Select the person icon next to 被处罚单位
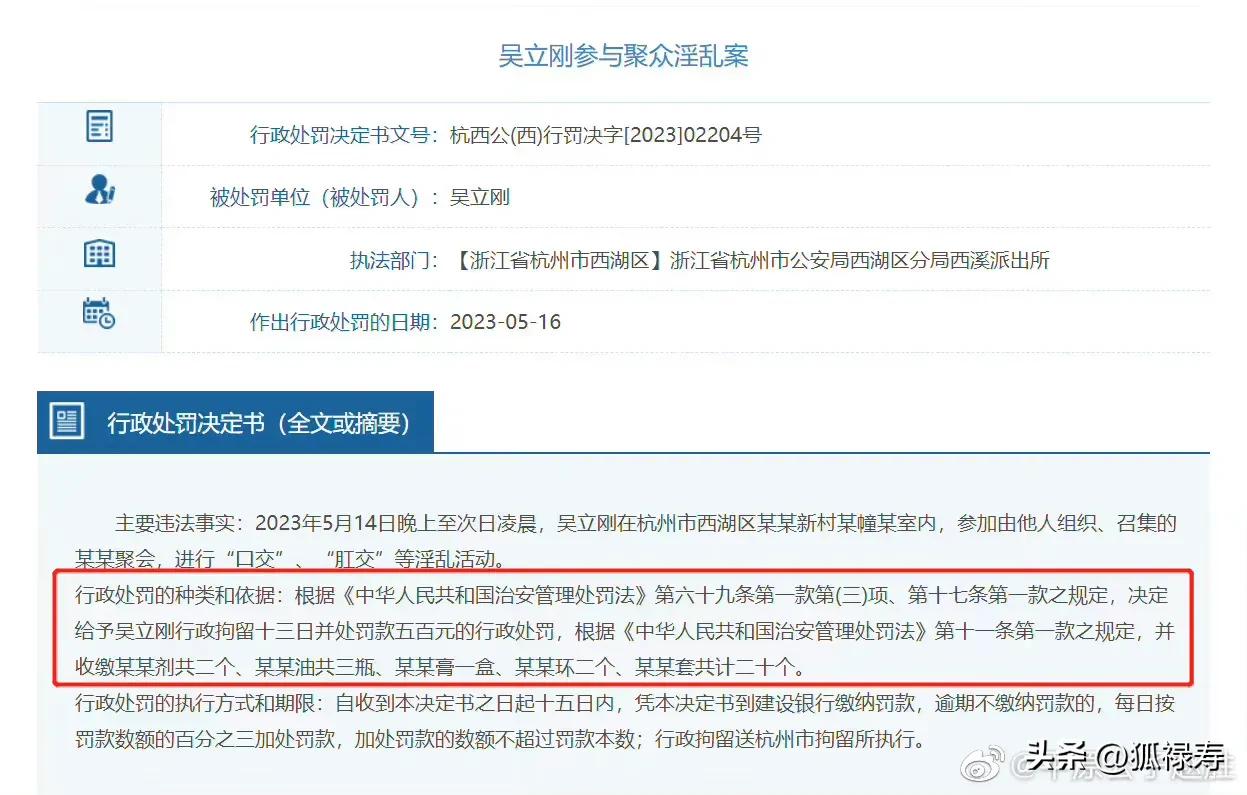Screen dimensions: 1247x795 pyautogui.click(x=98, y=189)
